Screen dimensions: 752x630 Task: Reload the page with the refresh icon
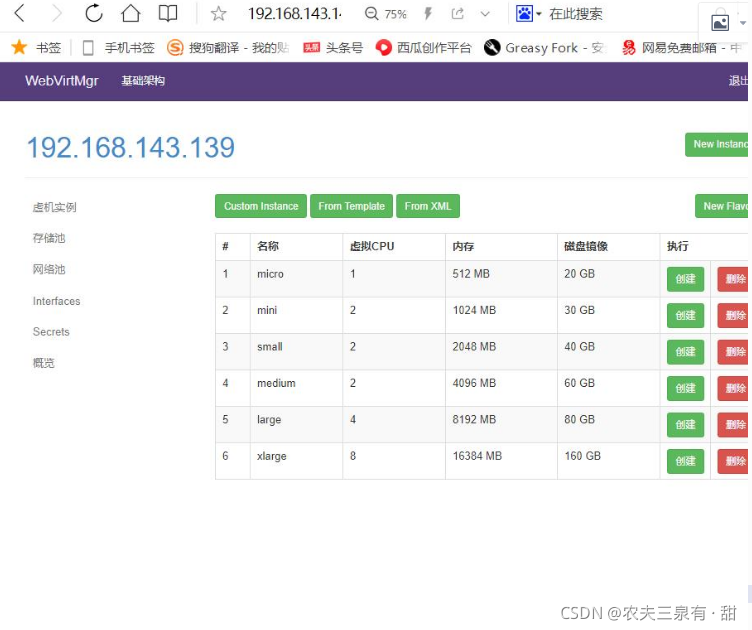click(94, 13)
